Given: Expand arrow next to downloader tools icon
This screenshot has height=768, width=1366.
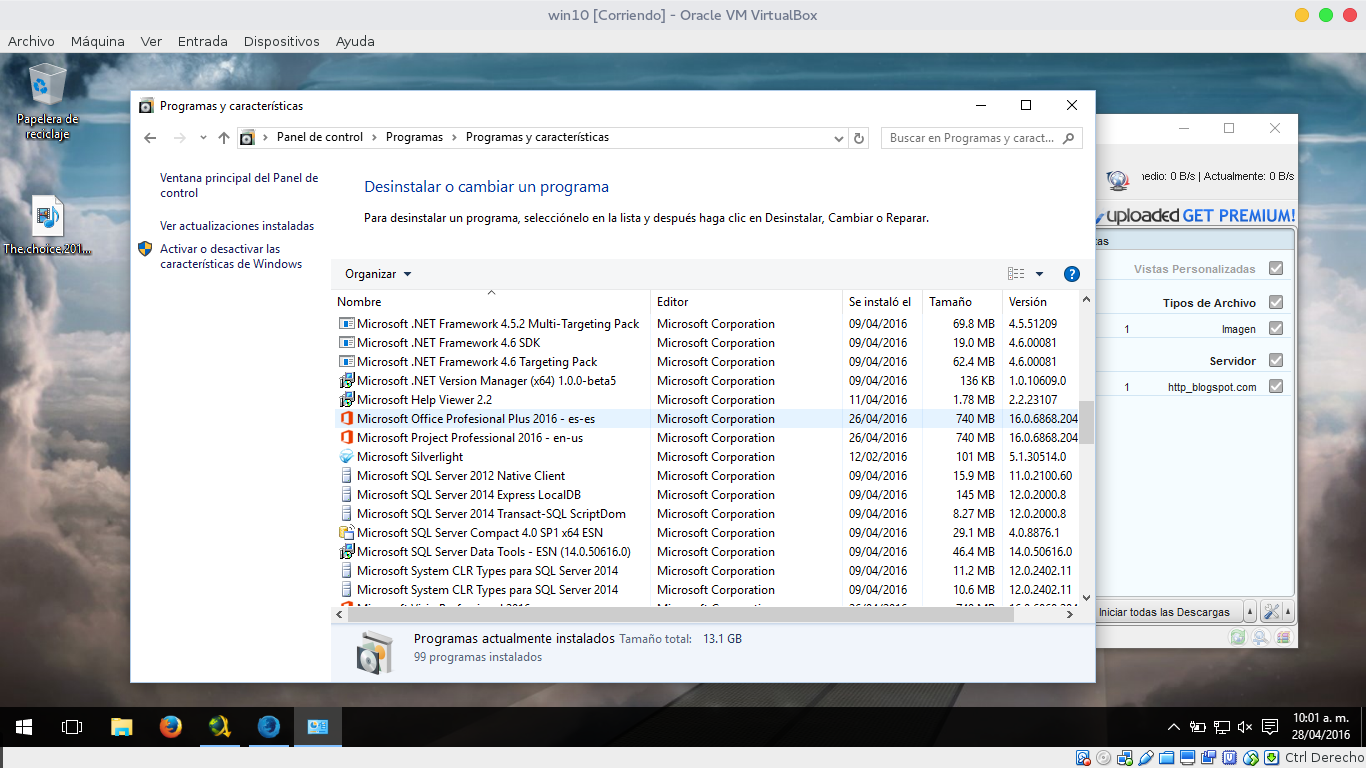Looking at the screenshot, I should point(1288,612).
